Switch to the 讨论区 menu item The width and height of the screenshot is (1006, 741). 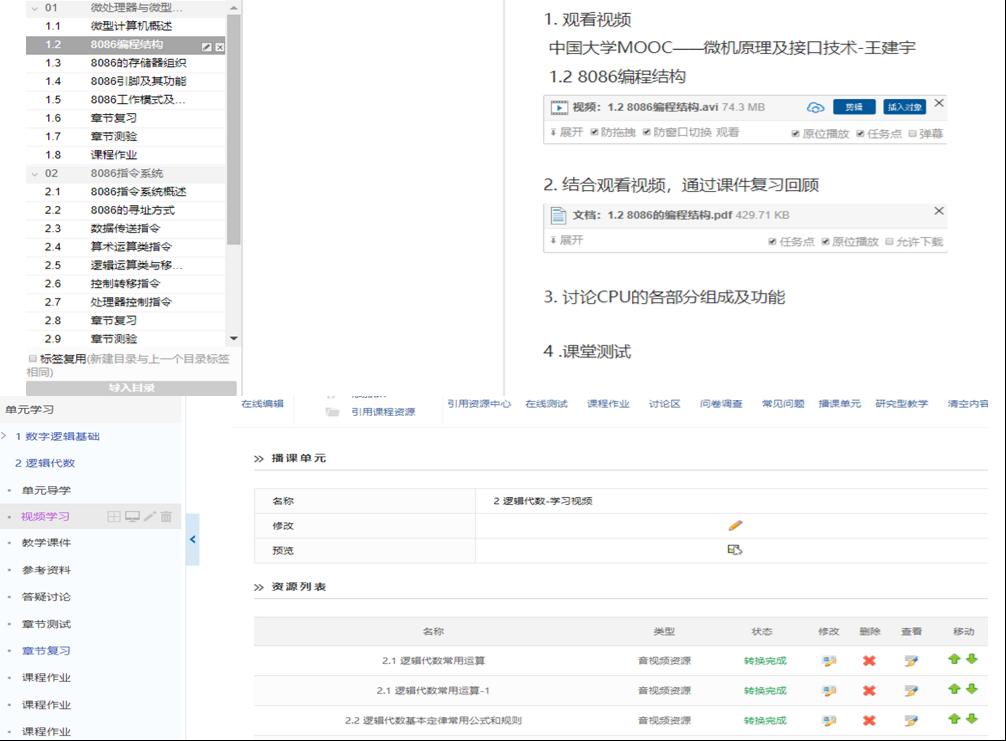664,404
